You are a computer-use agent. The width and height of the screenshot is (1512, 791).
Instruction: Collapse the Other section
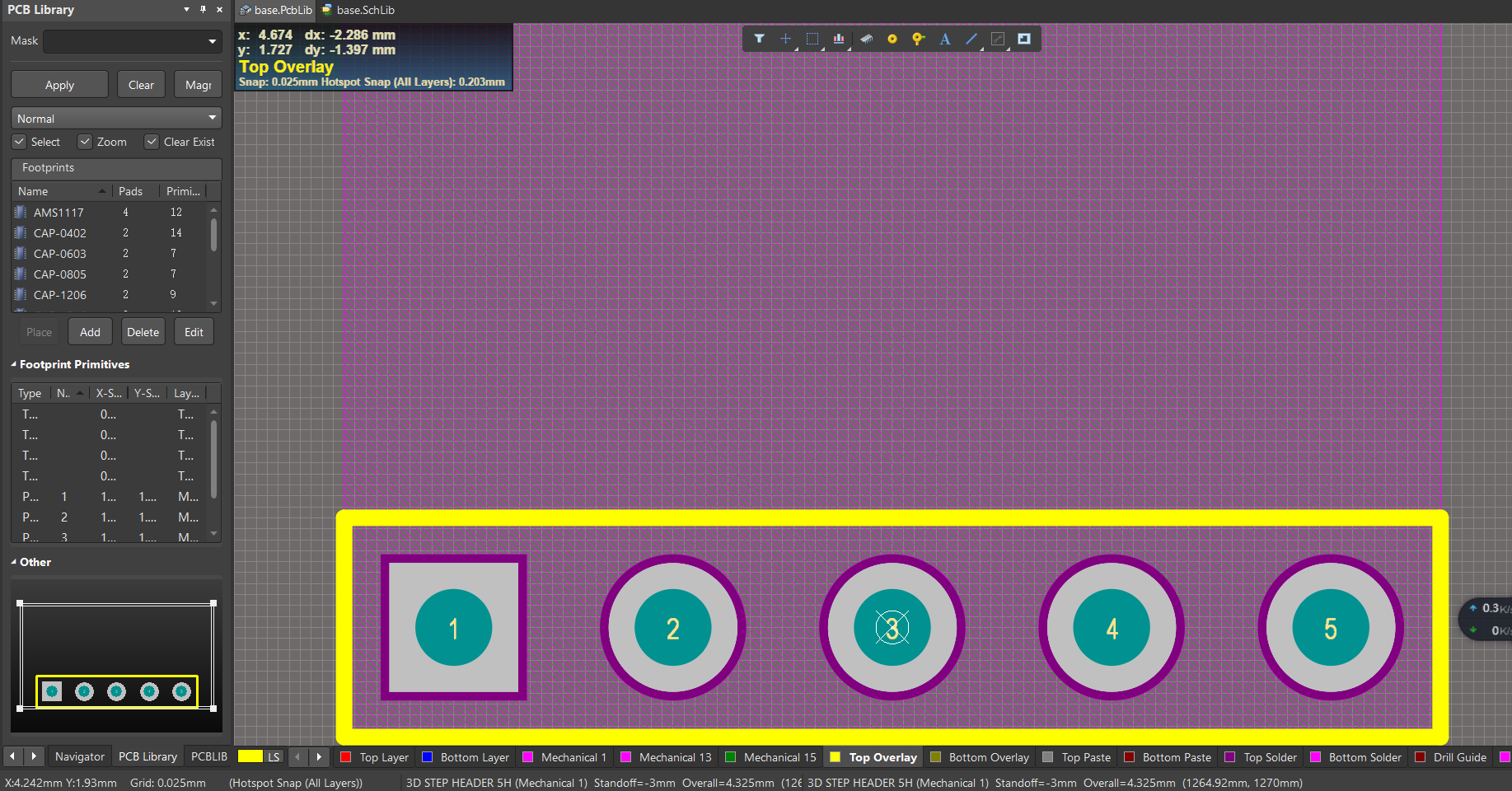[x=14, y=562]
